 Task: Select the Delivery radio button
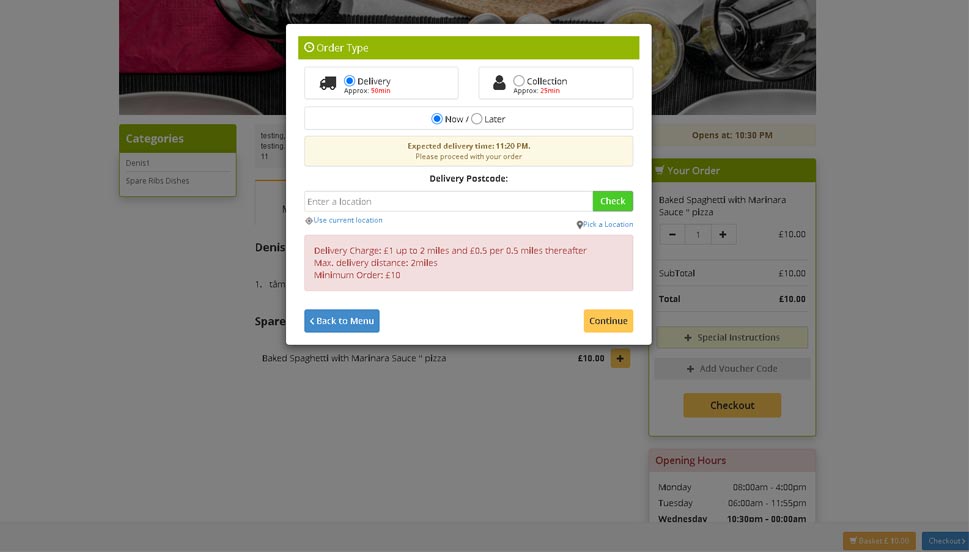point(349,80)
